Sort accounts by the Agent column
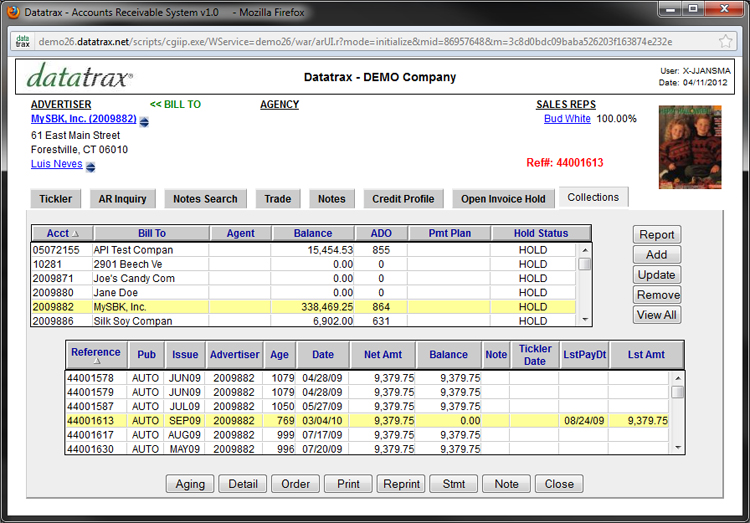This screenshot has height=523, width=750. (241, 233)
